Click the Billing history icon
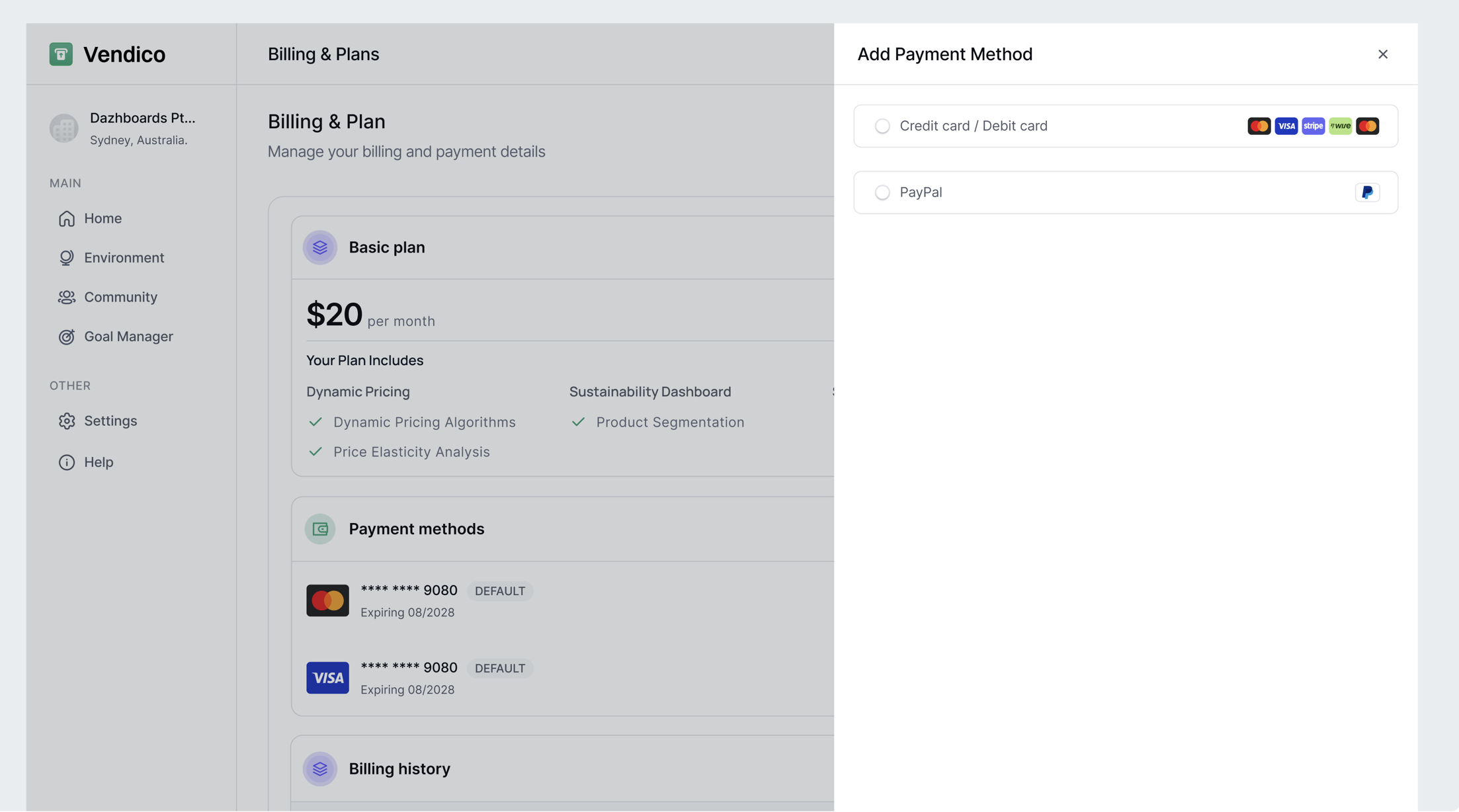 [x=320, y=769]
